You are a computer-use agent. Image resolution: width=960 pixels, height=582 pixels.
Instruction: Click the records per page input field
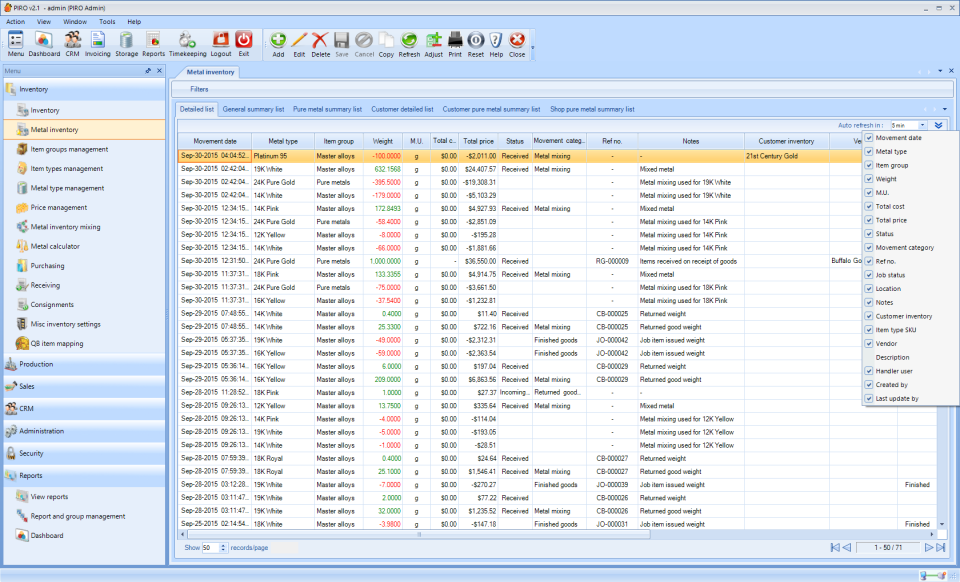[211, 548]
